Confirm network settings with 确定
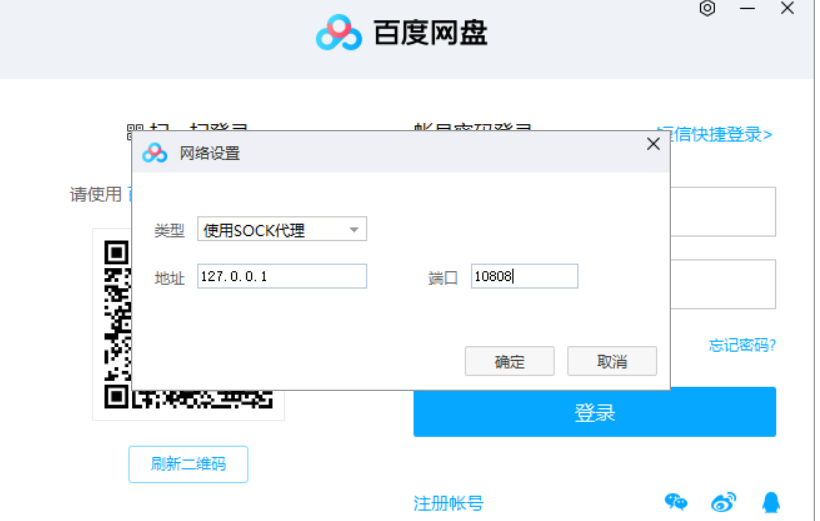820x521 pixels. (x=509, y=361)
